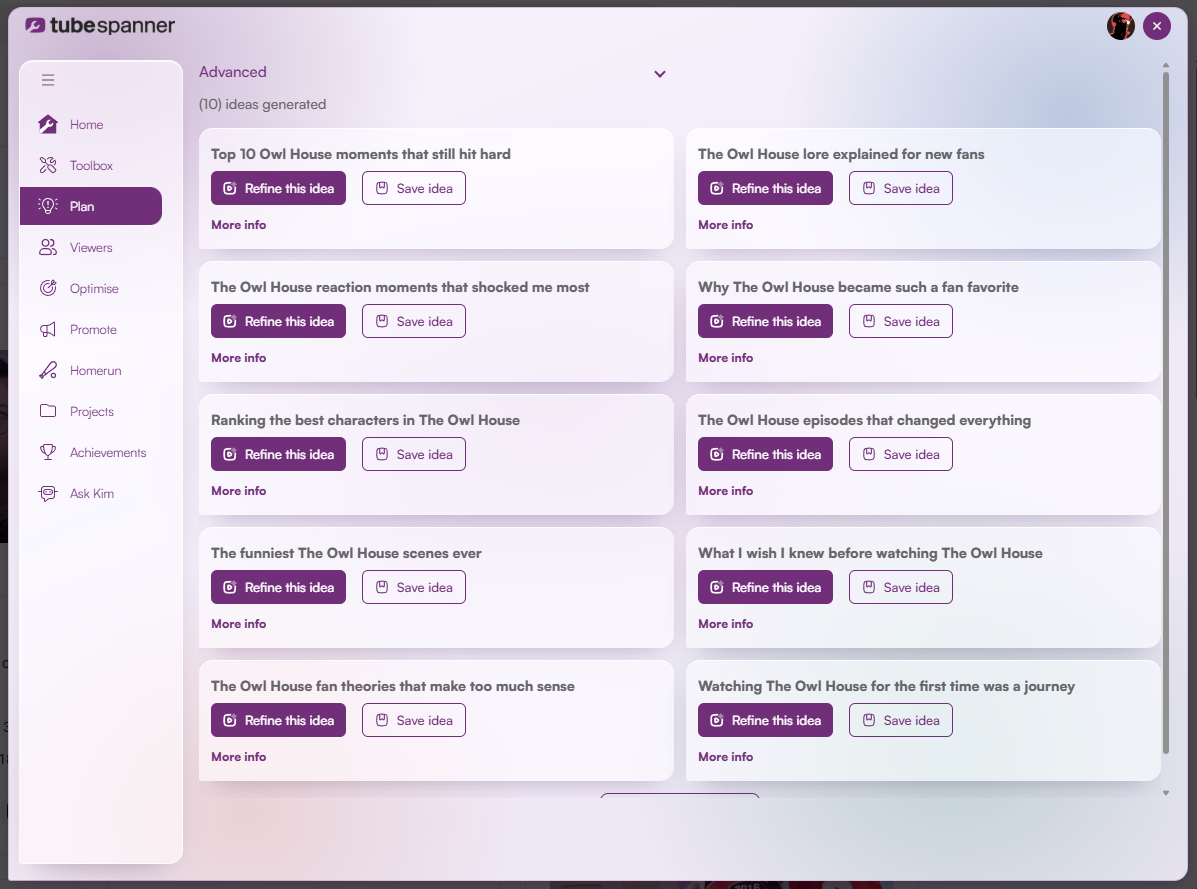Close the panel with the X button
The image size is (1197, 889).
pos(1157,26)
